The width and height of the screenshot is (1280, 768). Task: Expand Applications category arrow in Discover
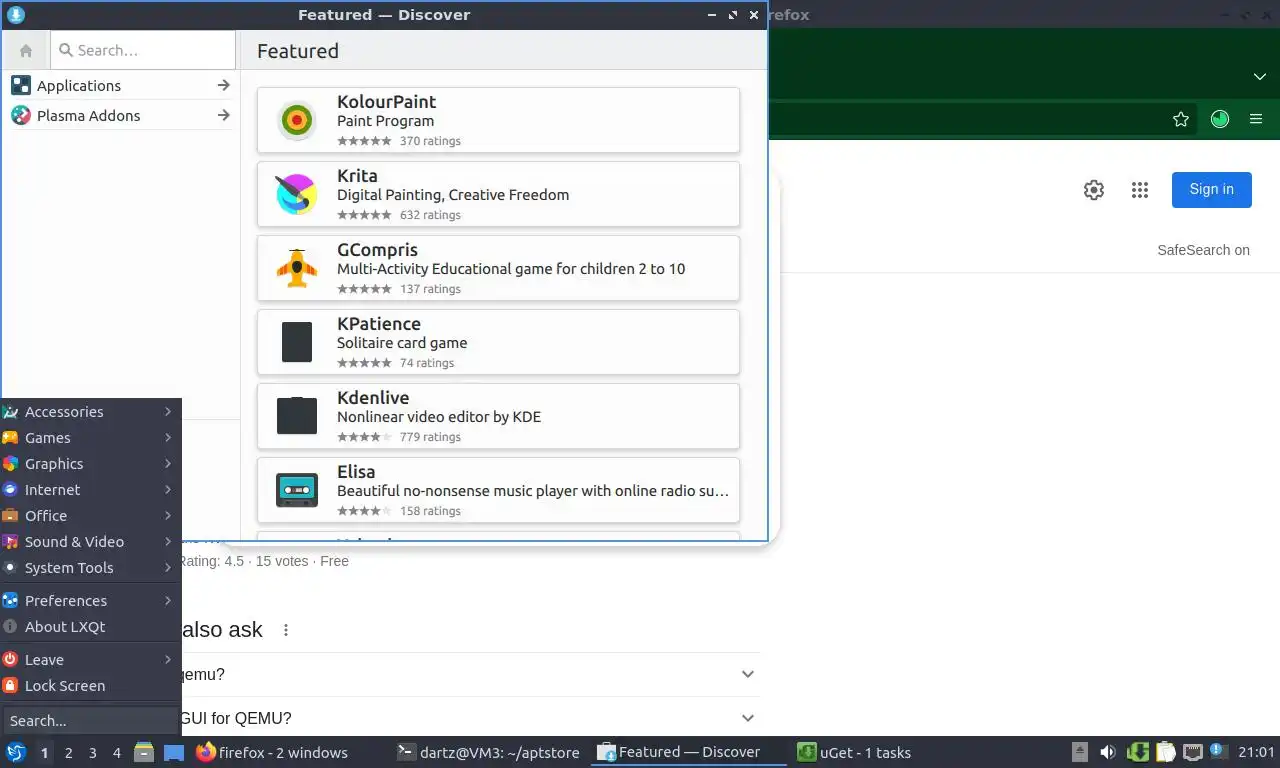coord(223,86)
